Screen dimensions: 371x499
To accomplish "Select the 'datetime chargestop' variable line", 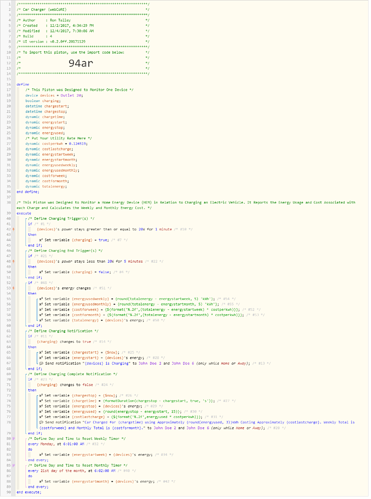I will (x=46, y=111).
